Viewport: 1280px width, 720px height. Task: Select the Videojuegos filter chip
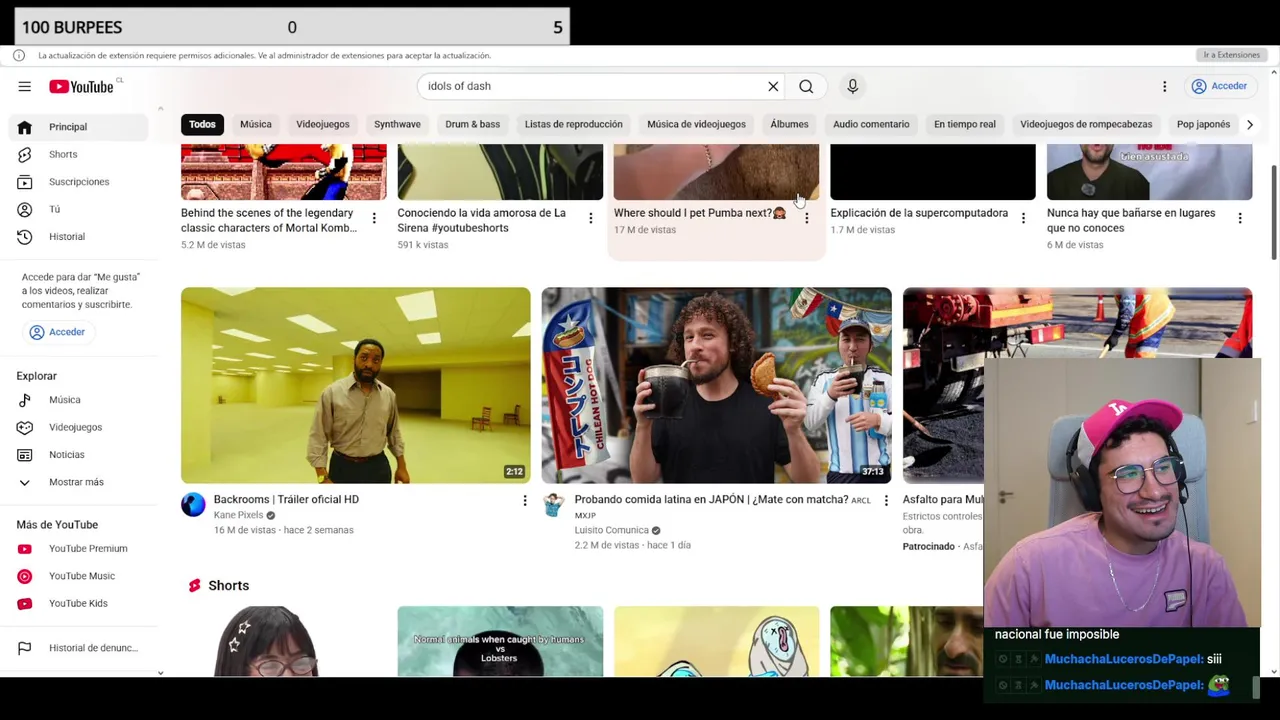tap(322, 124)
